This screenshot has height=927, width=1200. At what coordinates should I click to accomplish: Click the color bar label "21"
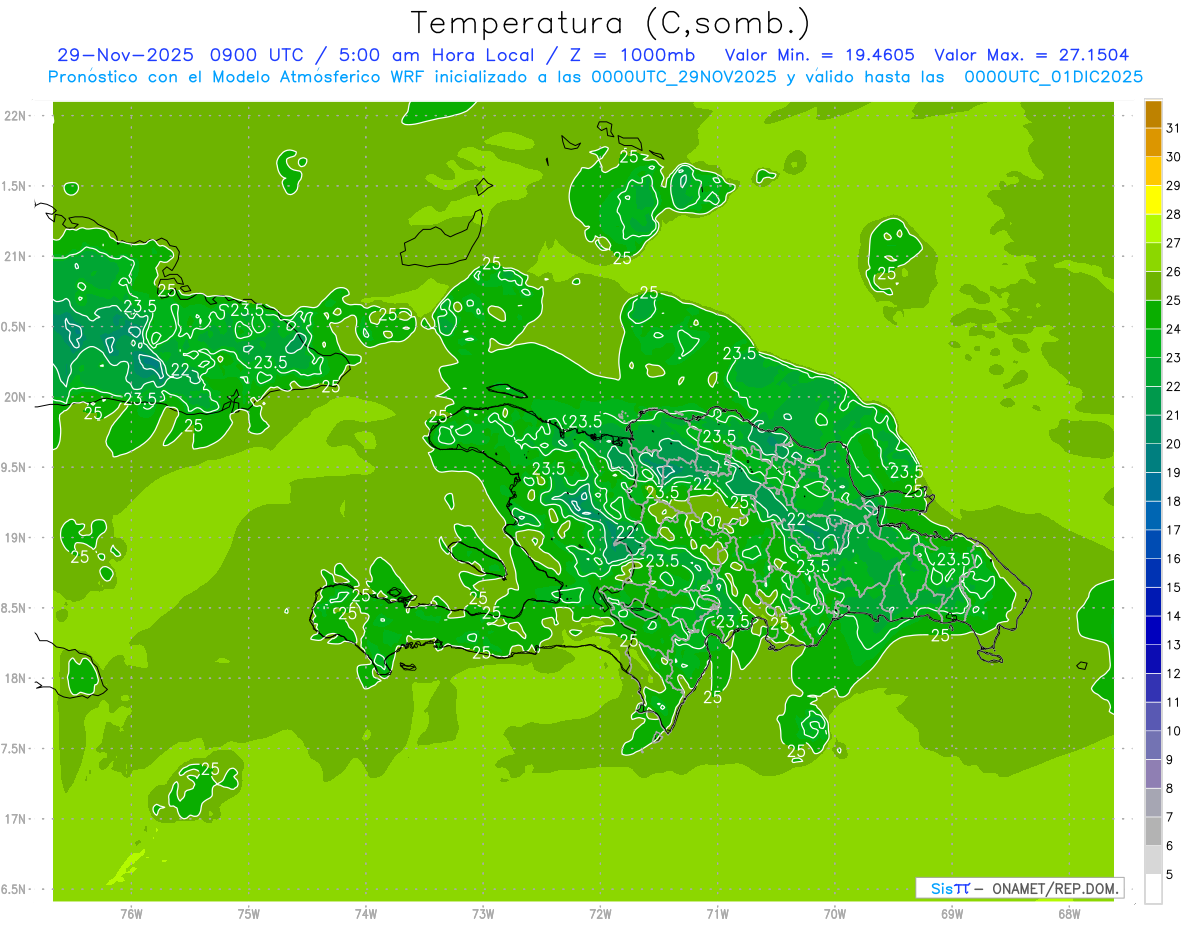[1174, 415]
